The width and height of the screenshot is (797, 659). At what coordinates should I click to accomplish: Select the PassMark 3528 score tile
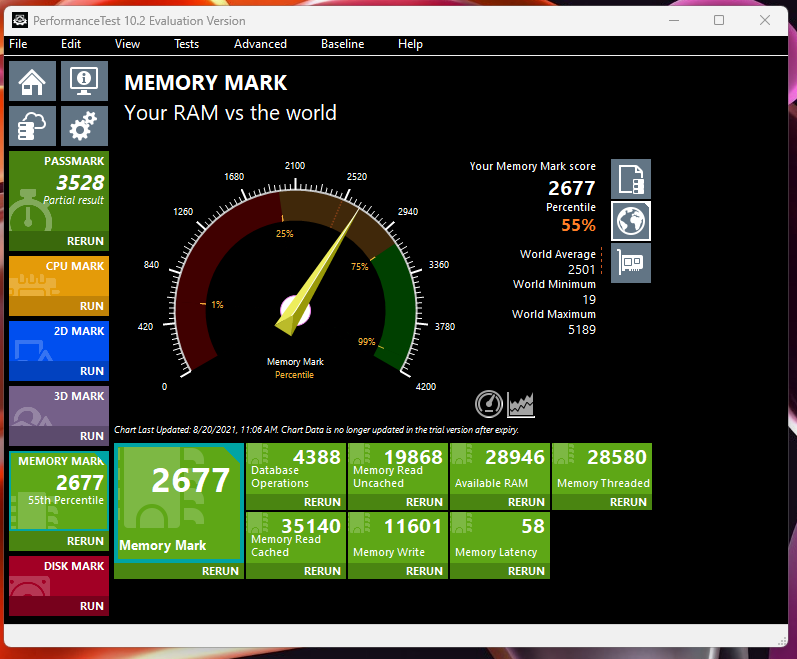[x=59, y=192]
